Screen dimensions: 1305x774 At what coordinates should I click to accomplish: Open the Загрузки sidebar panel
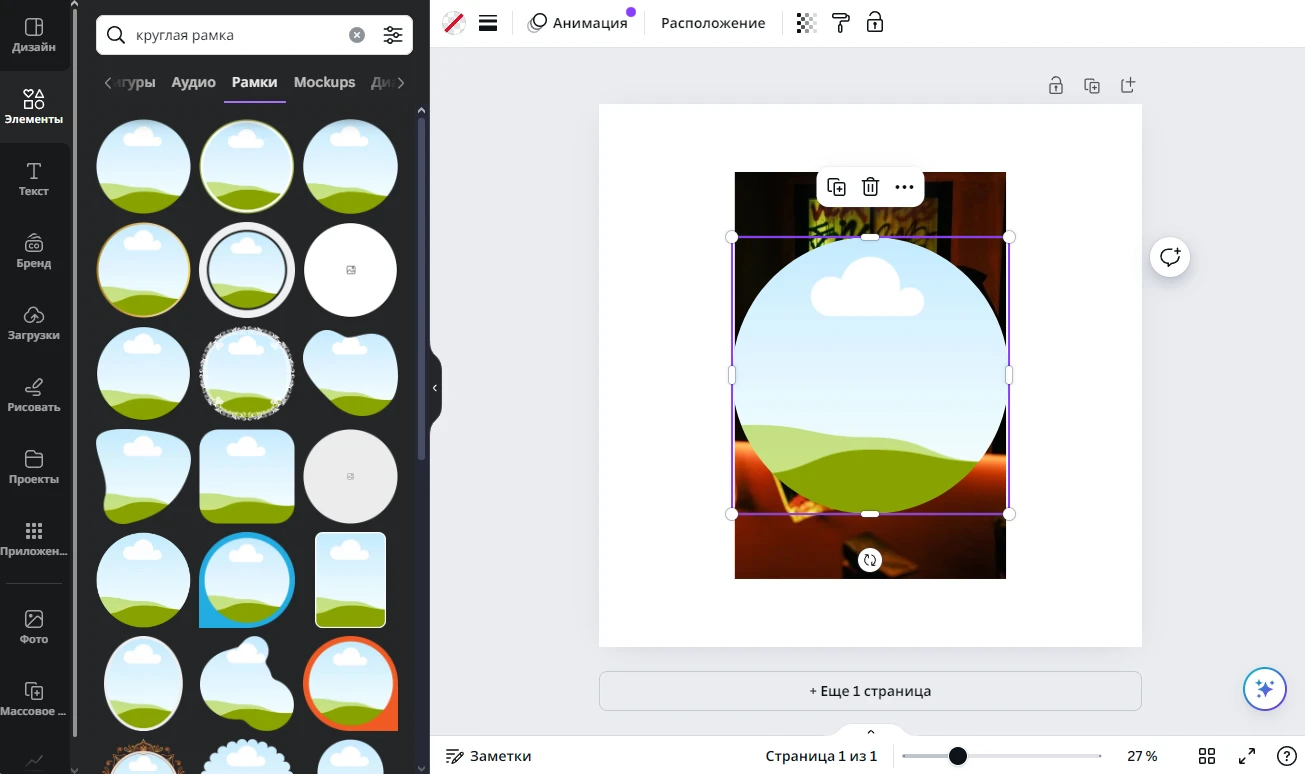(34, 323)
